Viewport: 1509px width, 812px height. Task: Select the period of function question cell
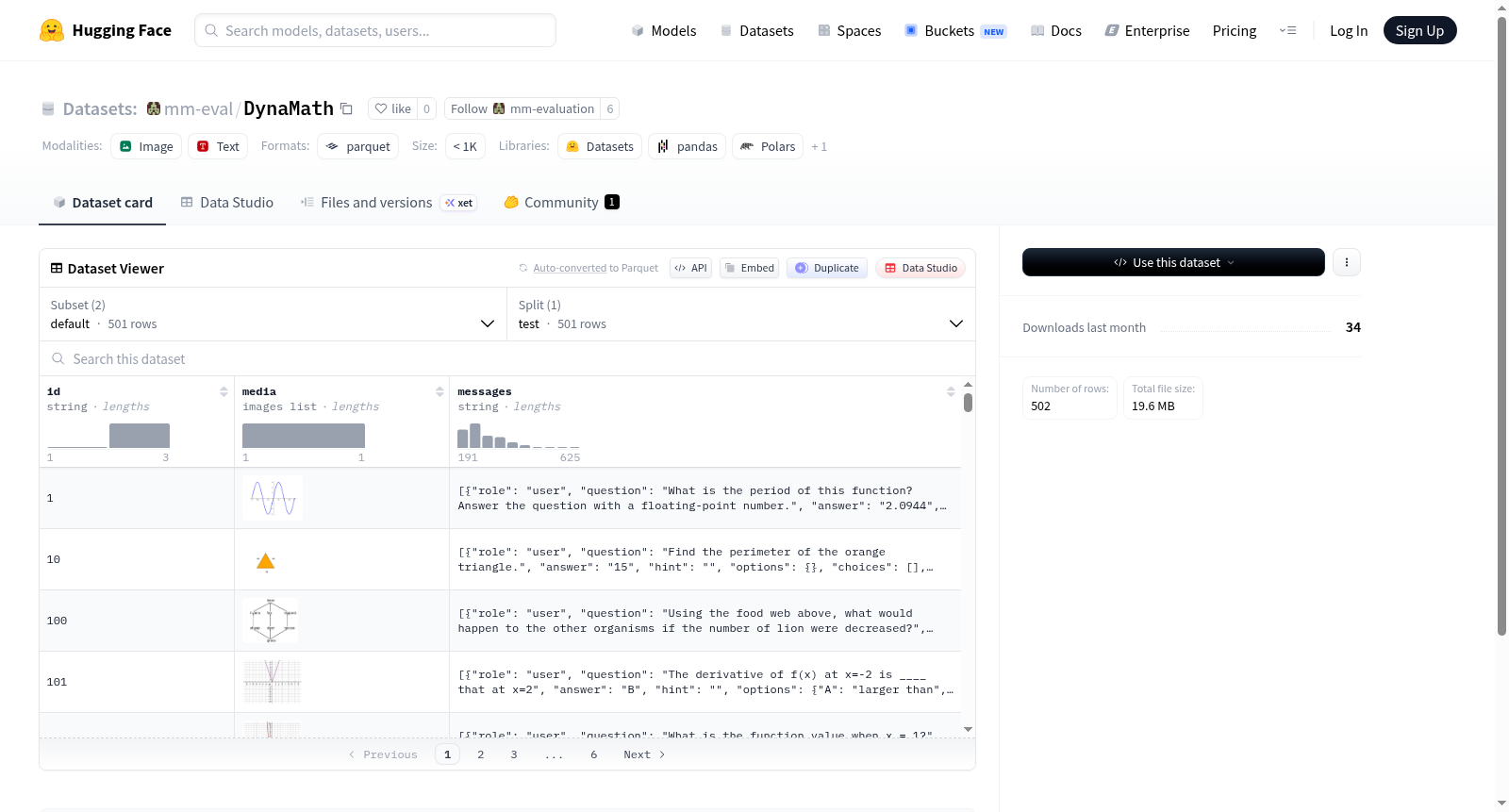705,498
